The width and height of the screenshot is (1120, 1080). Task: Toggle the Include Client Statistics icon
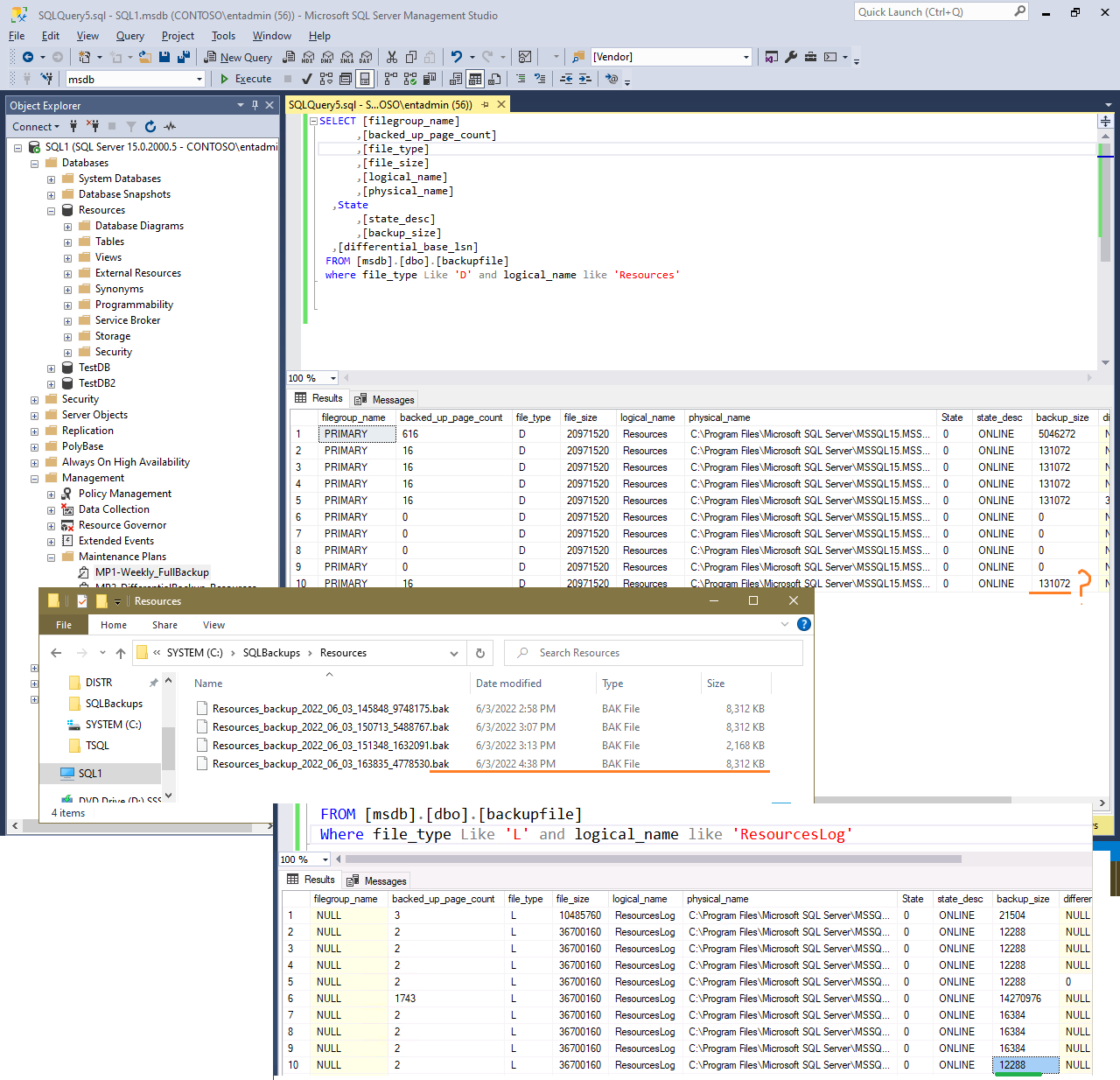pos(430,79)
